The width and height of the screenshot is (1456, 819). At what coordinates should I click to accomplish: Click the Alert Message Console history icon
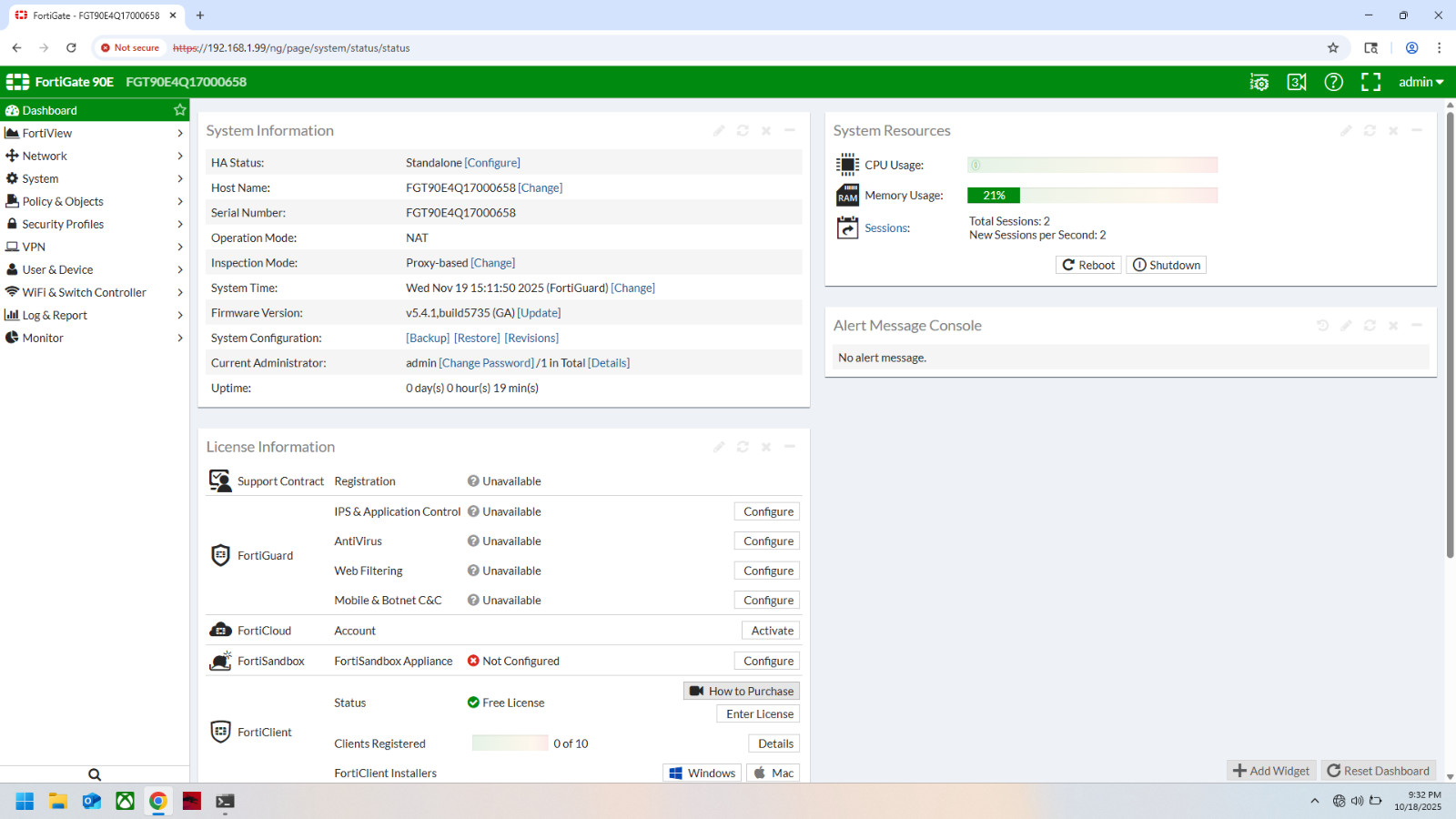1322,326
